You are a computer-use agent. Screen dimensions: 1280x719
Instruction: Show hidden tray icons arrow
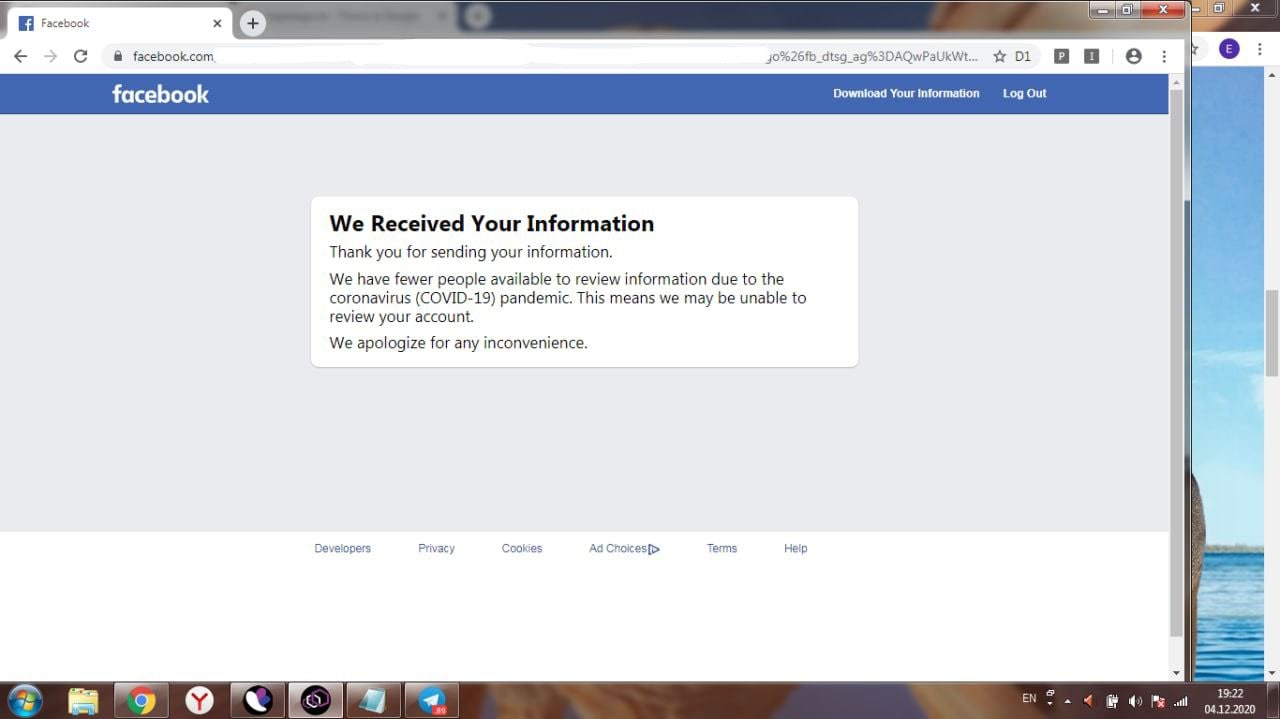pos(1067,701)
